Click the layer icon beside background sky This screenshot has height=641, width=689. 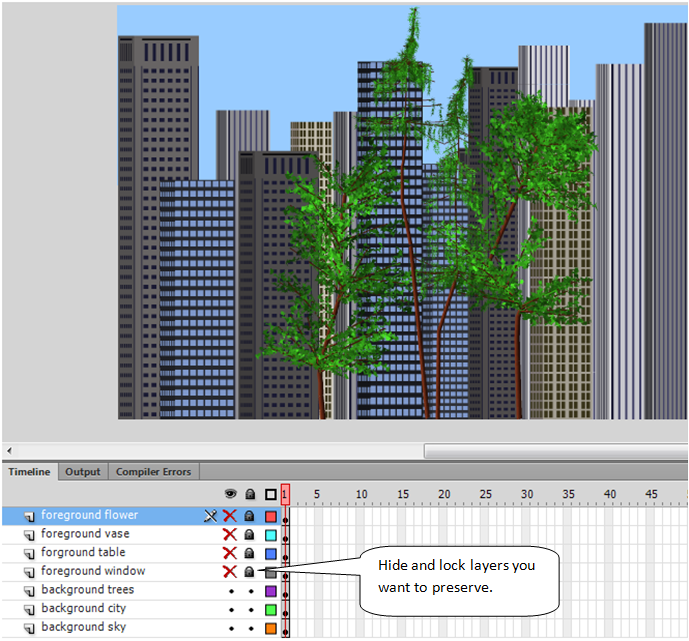[29, 628]
